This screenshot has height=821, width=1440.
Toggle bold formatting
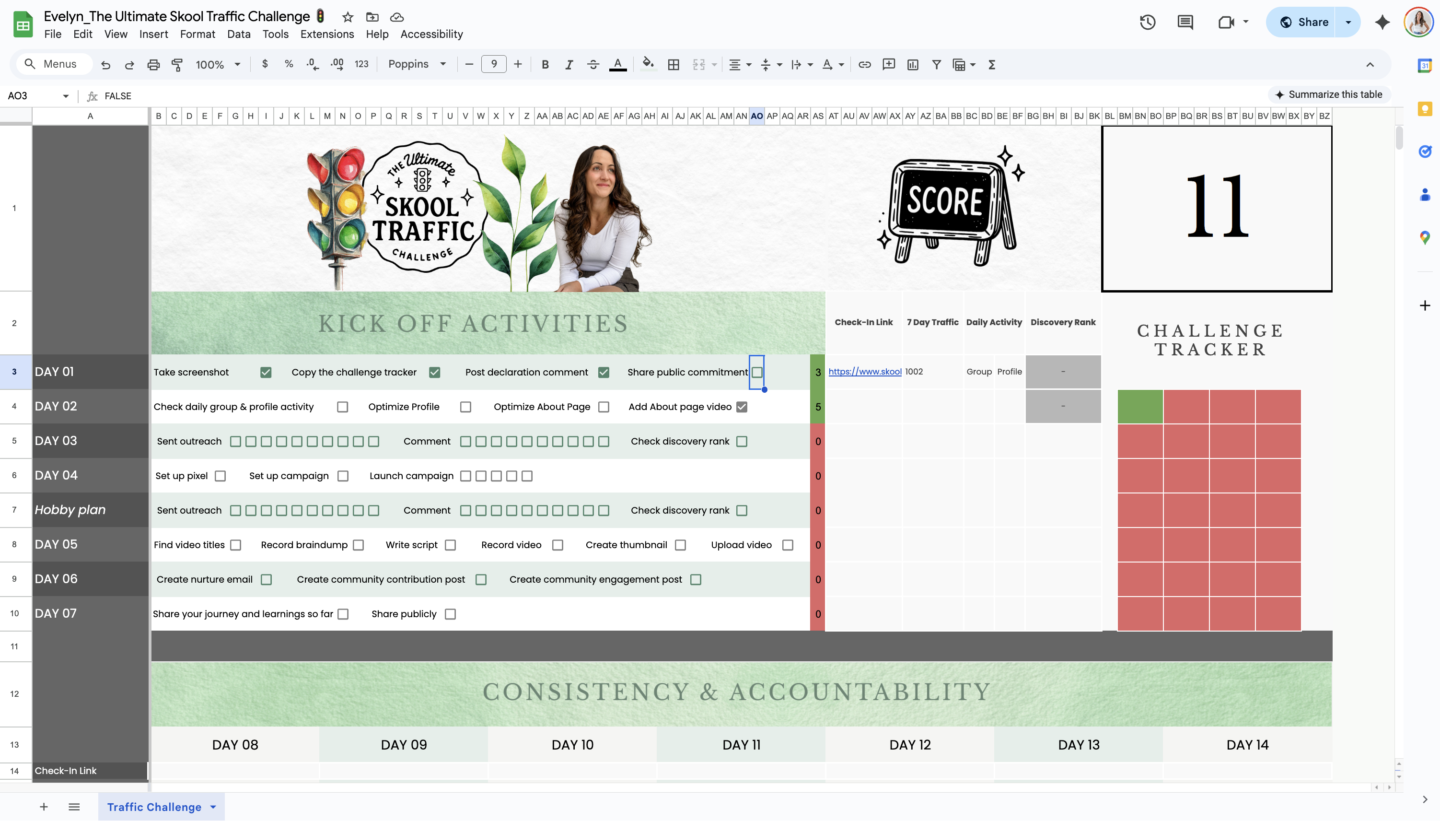[545, 64]
